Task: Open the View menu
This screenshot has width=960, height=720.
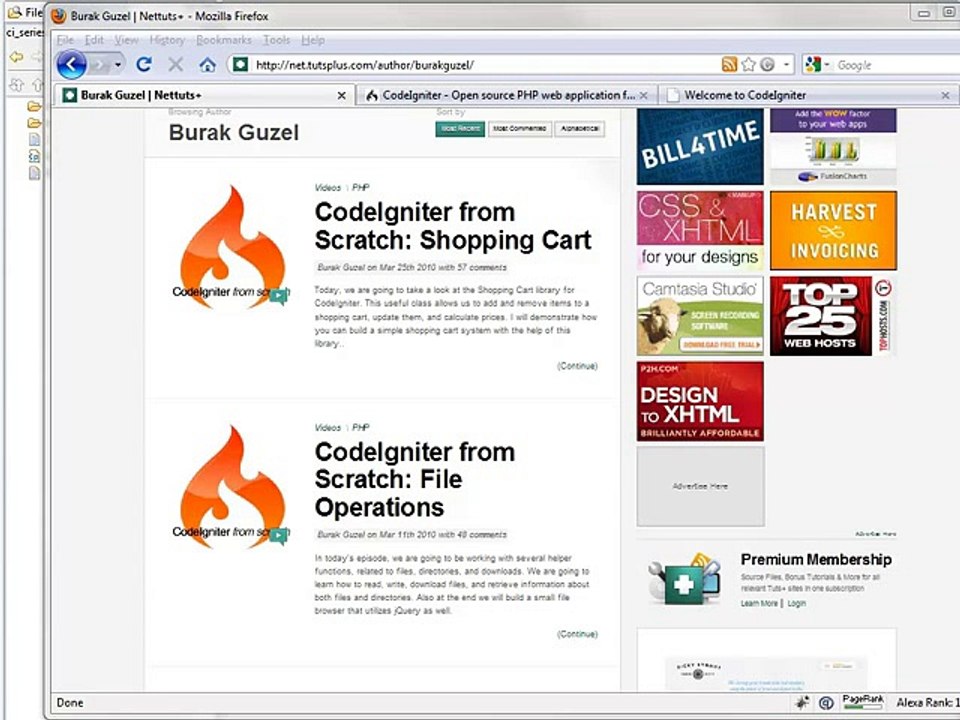Action: (126, 40)
